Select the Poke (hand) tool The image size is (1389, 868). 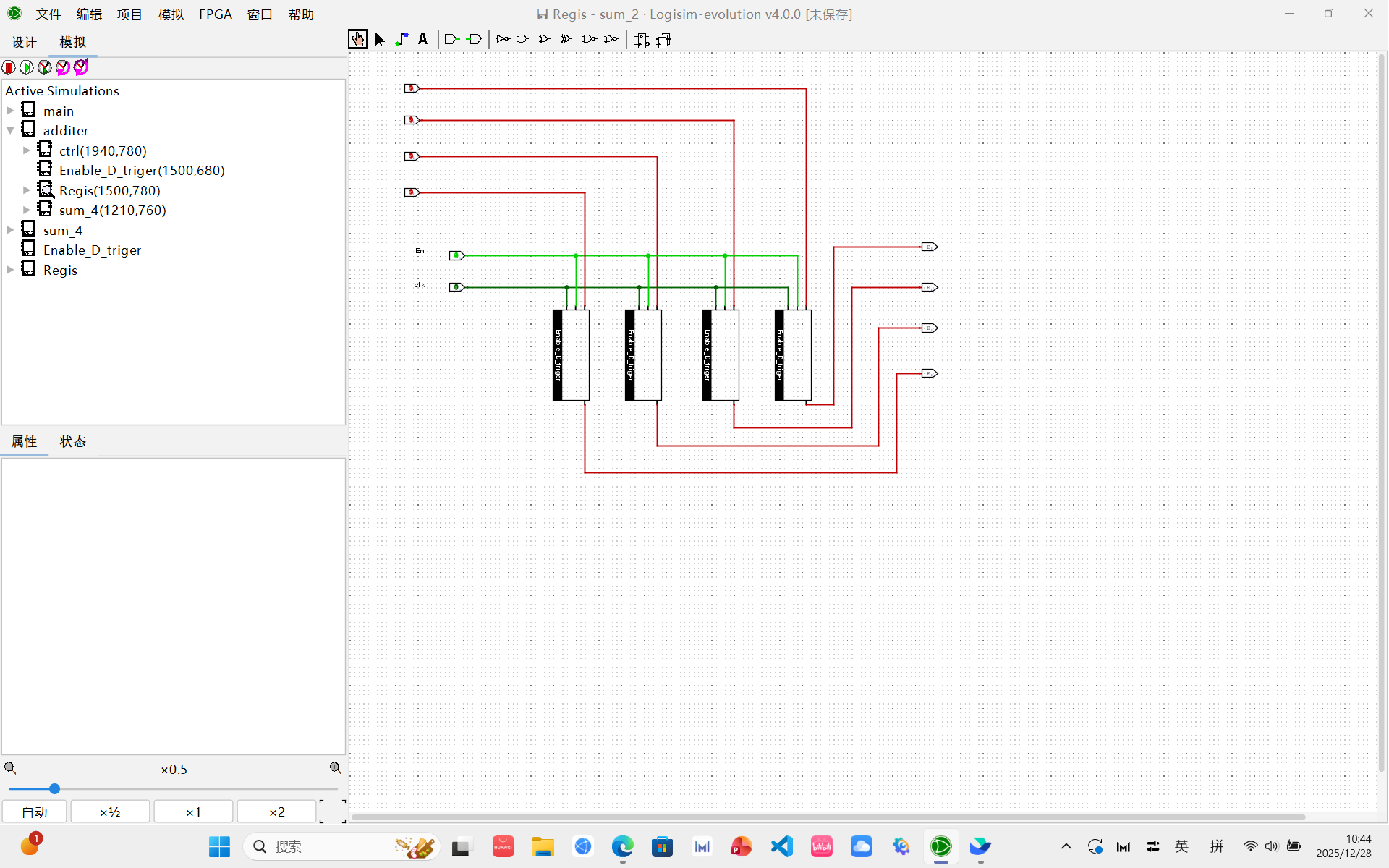click(x=357, y=40)
